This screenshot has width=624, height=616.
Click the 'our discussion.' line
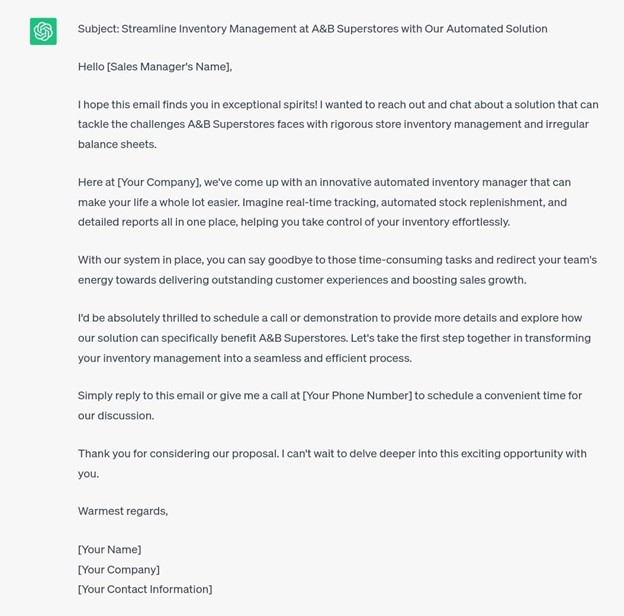pos(116,416)
